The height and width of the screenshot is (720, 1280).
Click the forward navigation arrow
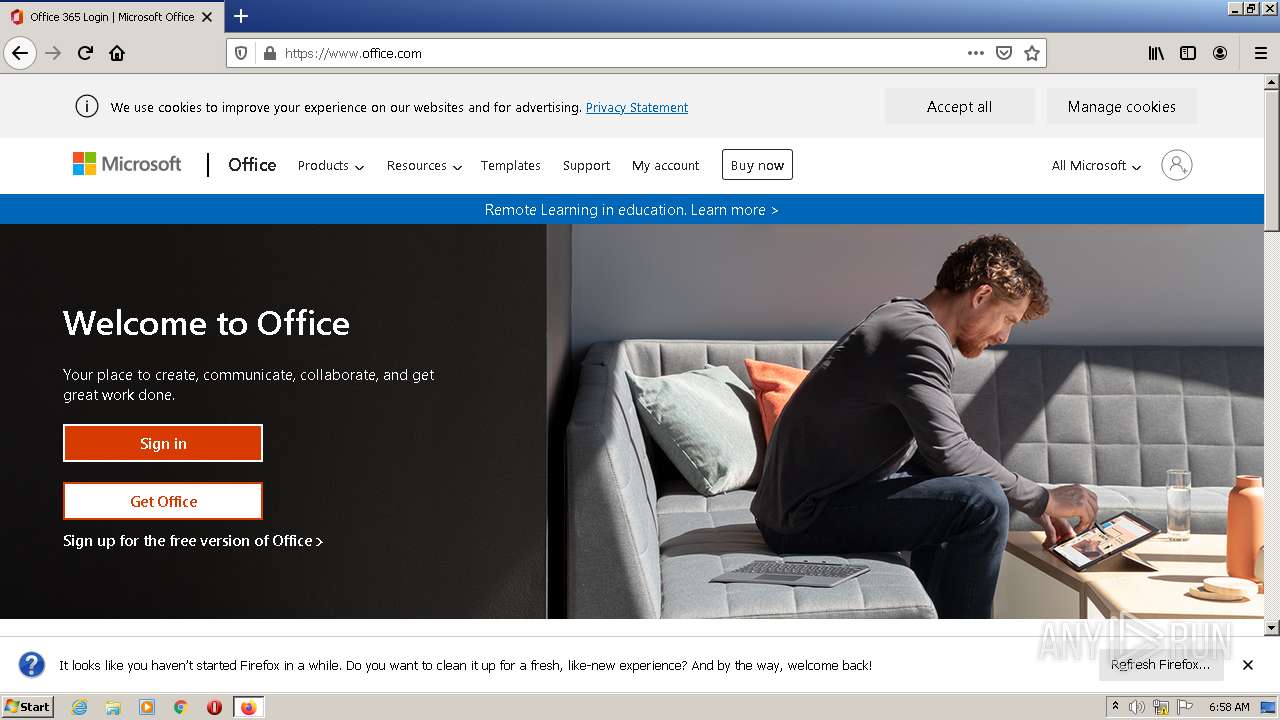[x=54, y=53]
